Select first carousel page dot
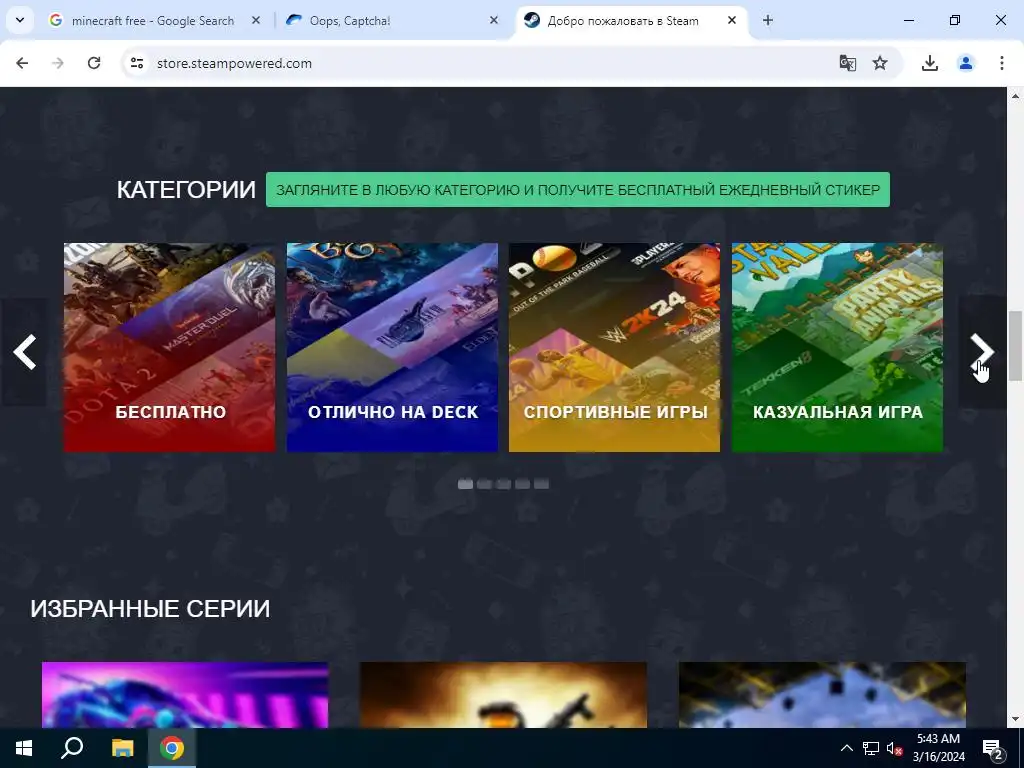 pos(465,484)
